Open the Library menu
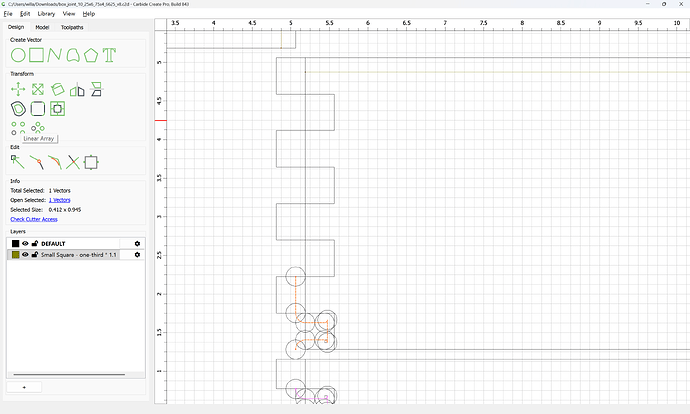Viewport: 690px width, 414px height. (46, 14)
